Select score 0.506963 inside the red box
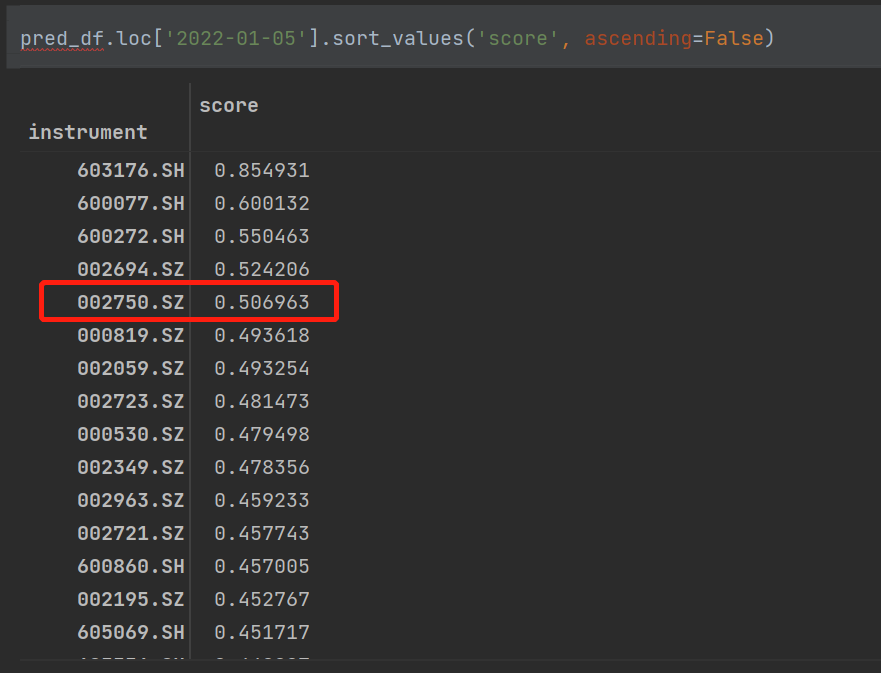Image resolution: width=881 pixels, height=673 pixels. [x=262, y=301]
